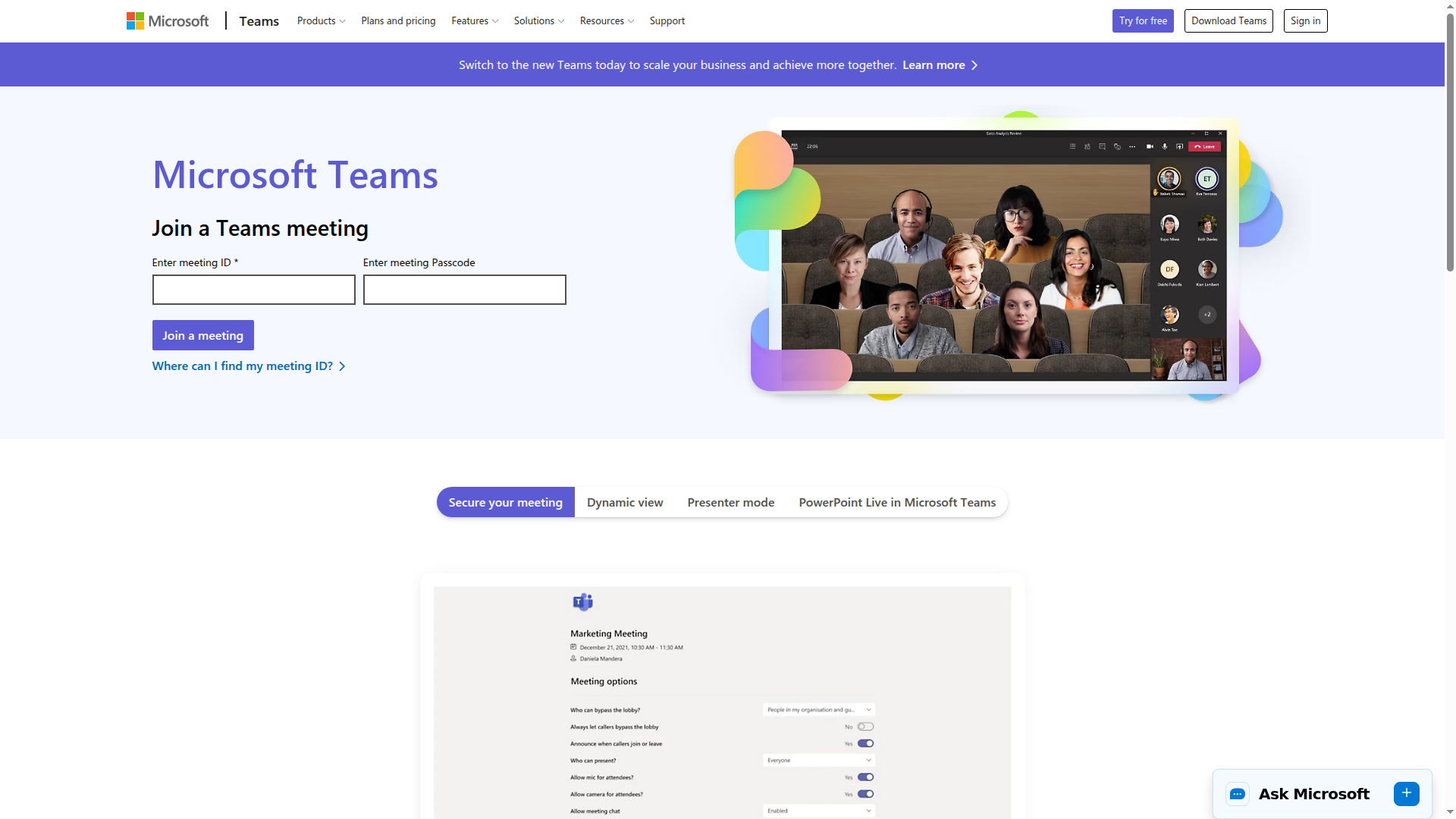Switch to the 'Presenter mode' tab
The width and height of the screenshot is (1456, 819).
point(731,502)
